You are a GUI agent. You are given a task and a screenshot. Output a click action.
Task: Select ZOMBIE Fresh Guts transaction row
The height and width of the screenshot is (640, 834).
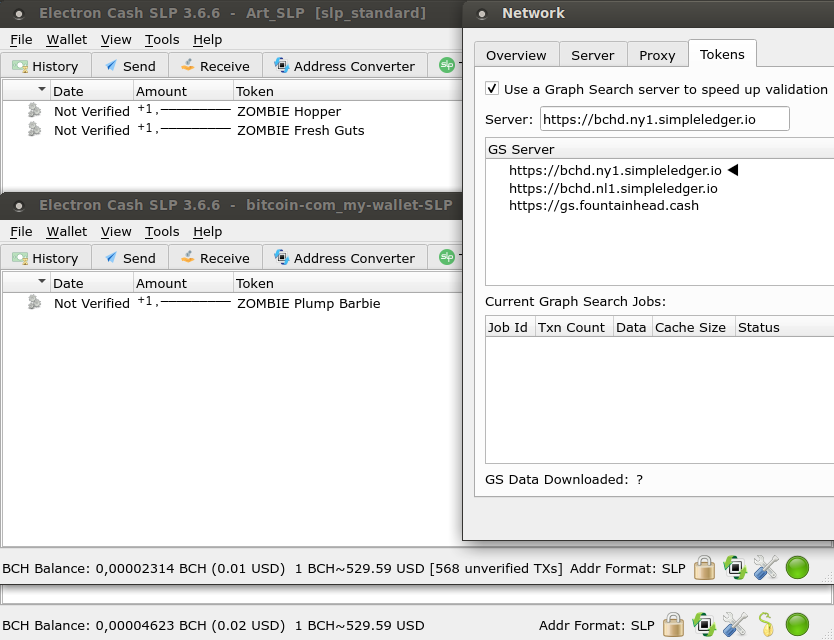coord(232,130)
